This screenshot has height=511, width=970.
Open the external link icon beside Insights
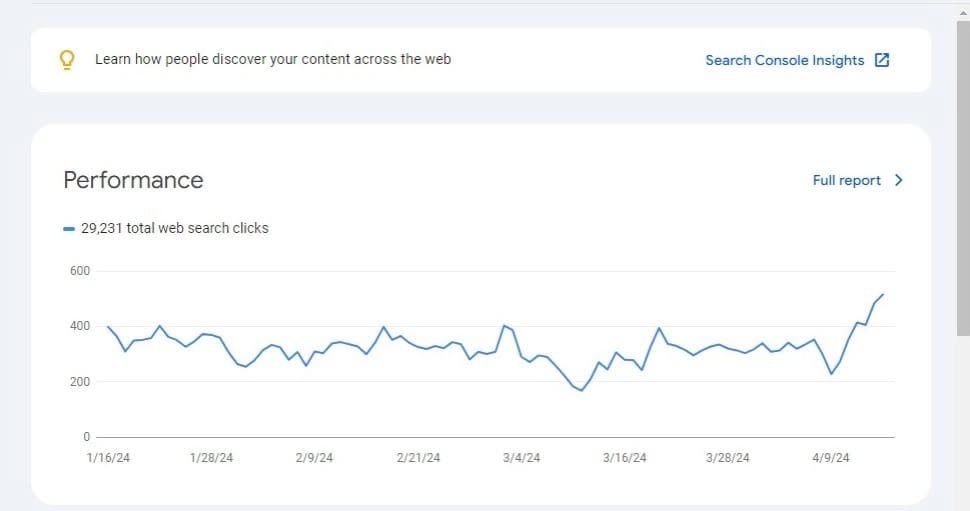(x=882, y=60)
